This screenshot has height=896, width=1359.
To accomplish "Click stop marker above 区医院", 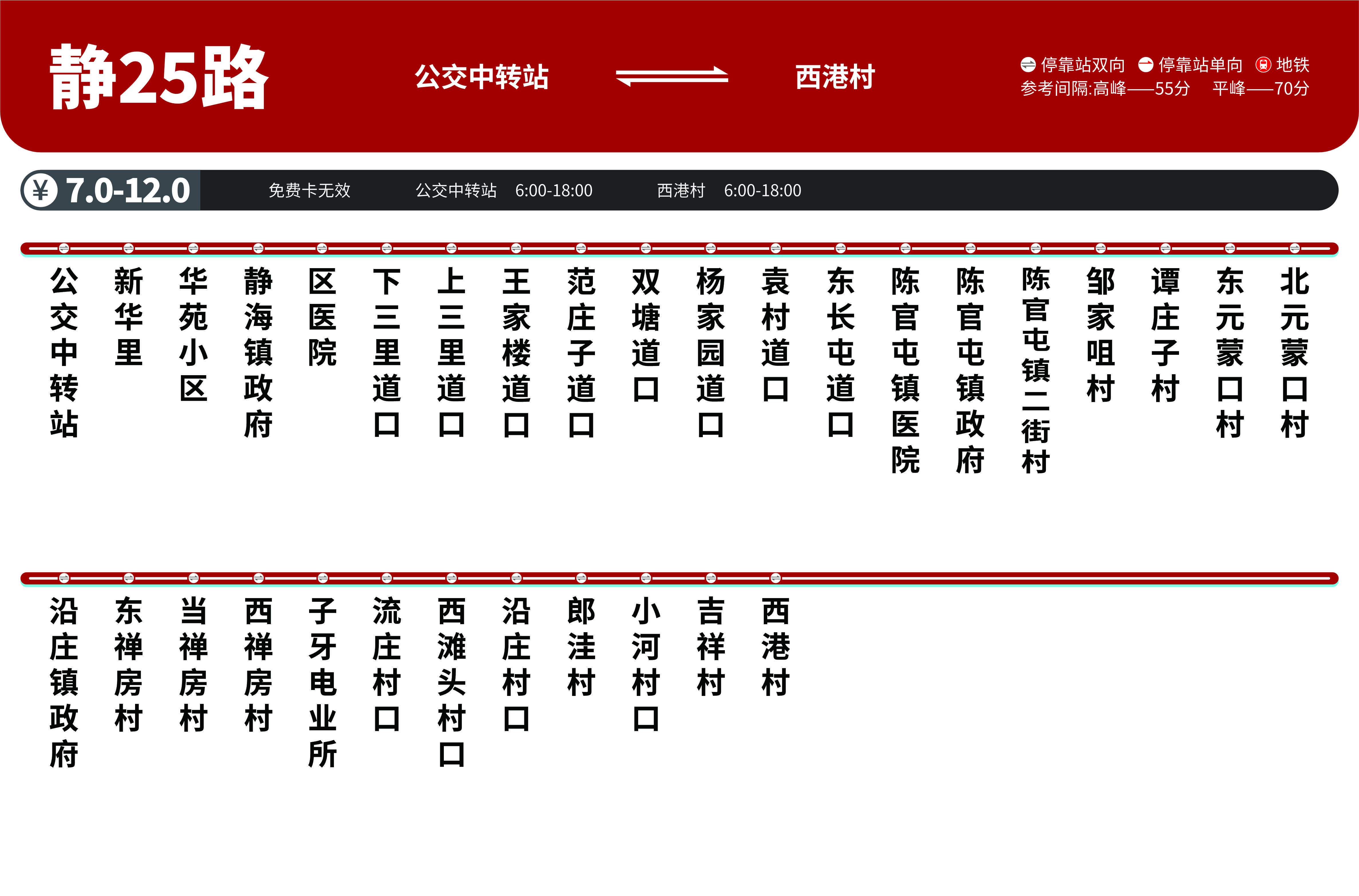I will (x=322, y=248).
